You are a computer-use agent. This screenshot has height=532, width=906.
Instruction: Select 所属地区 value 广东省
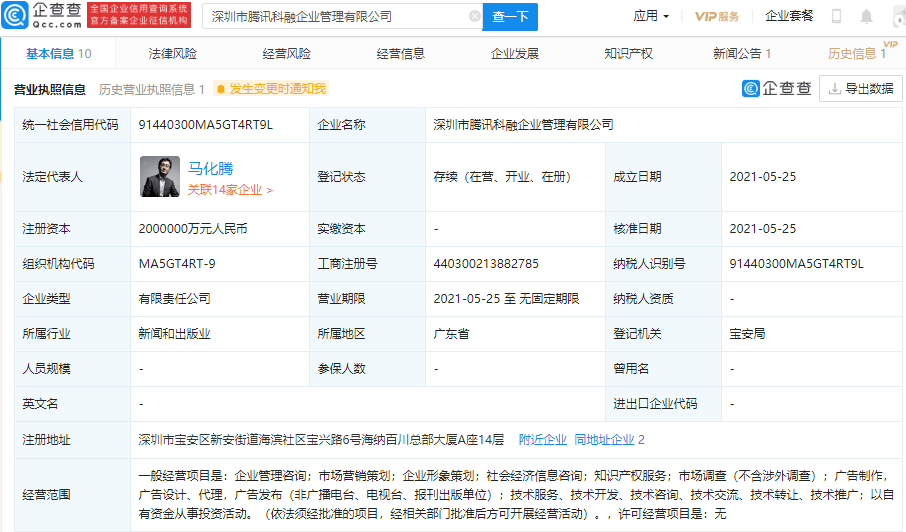451,334
